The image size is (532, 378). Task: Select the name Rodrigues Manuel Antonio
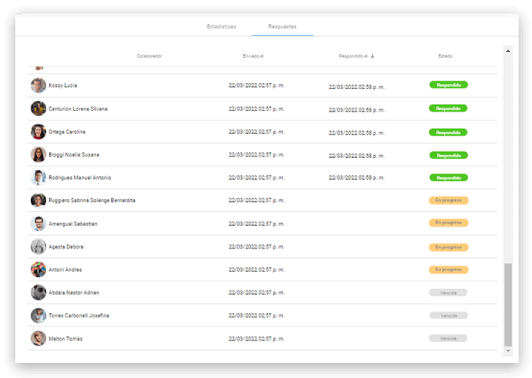coord(80,178)
